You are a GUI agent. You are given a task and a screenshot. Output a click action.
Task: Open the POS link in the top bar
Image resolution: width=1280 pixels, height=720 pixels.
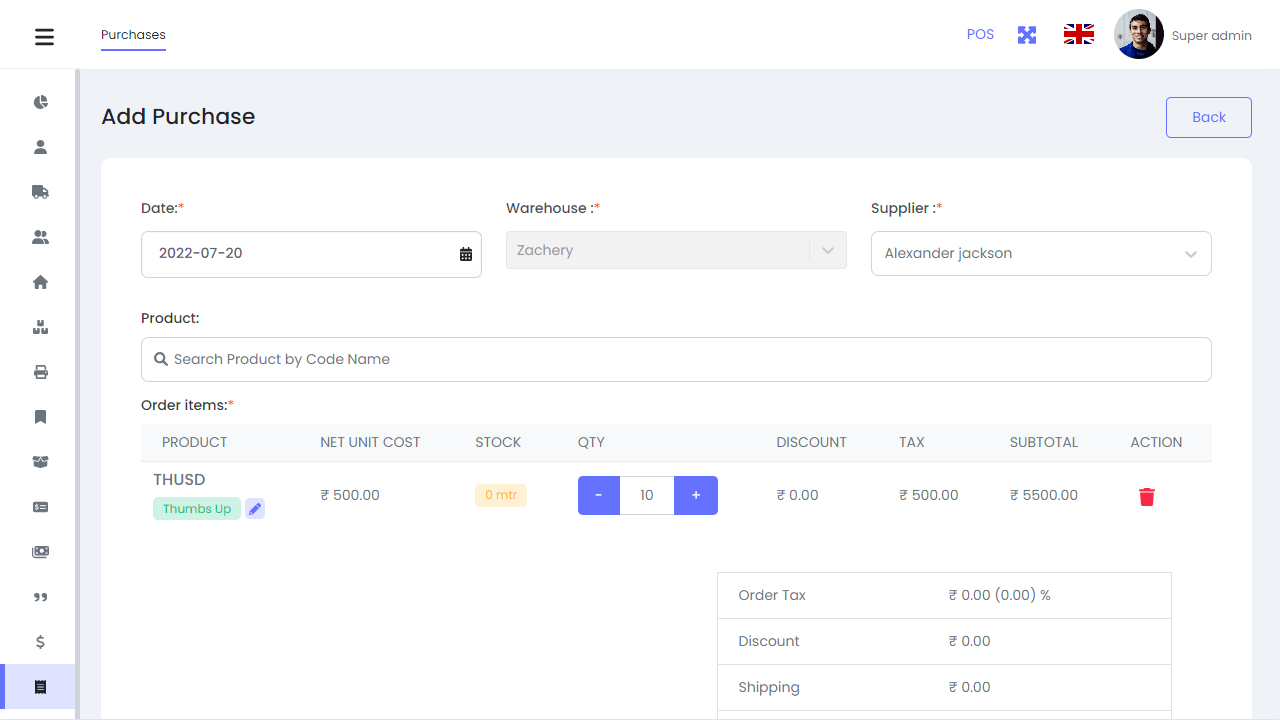(x=980, y=34)
